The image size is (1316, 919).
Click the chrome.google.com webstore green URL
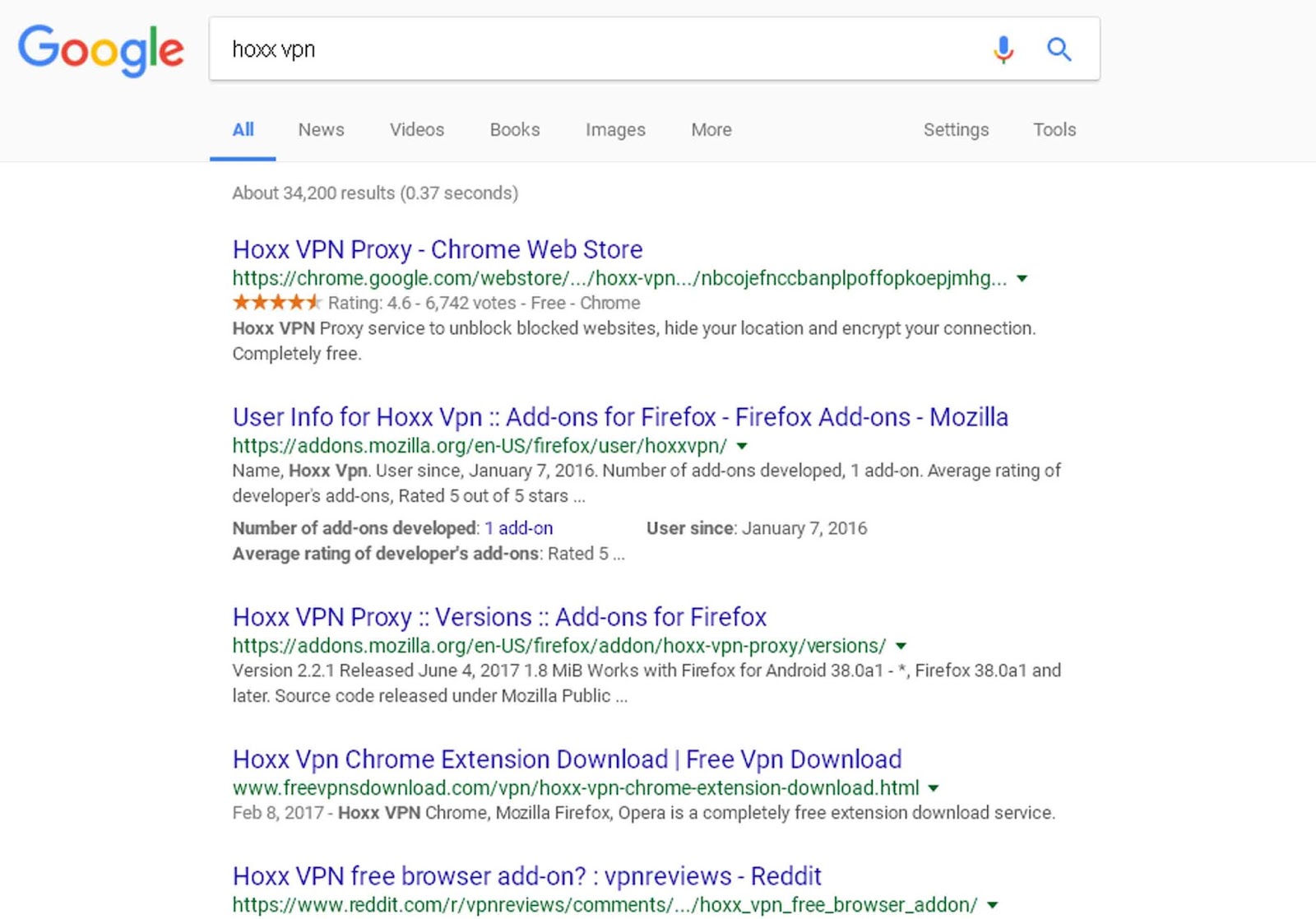coord(619,279)
